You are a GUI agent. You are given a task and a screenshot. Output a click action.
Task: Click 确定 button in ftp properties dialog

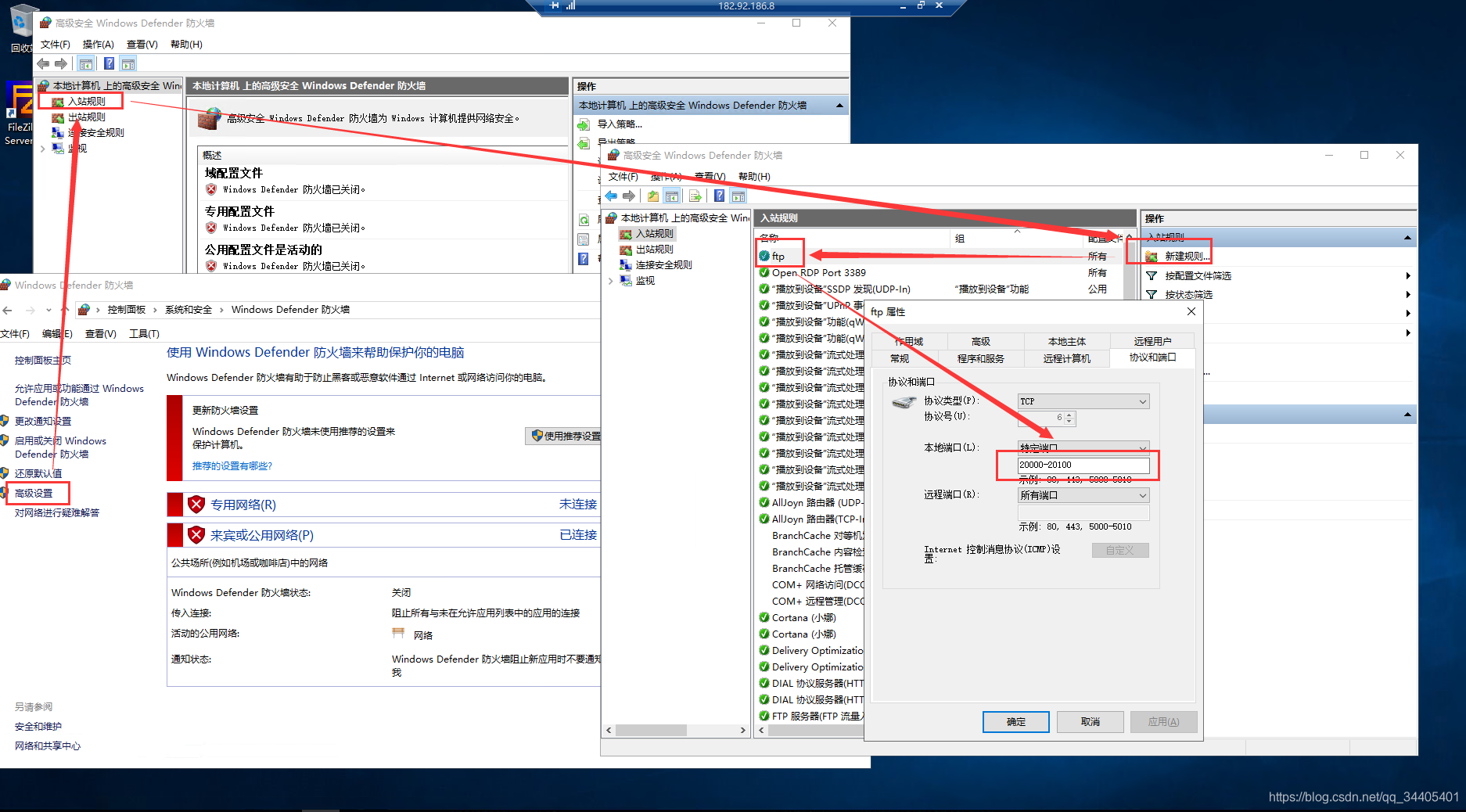(1016, 722)
